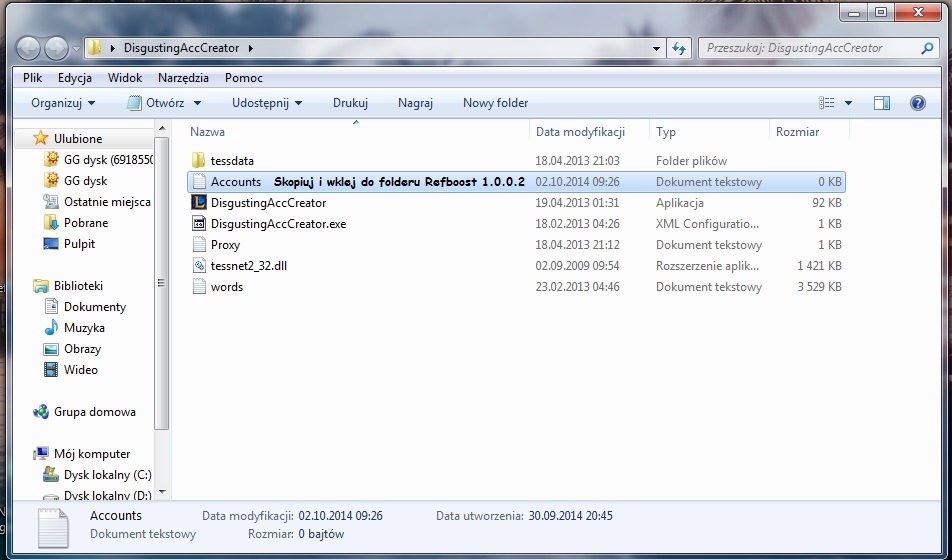Select Biblioteki in the navigation pane

[x=78, y=285]
